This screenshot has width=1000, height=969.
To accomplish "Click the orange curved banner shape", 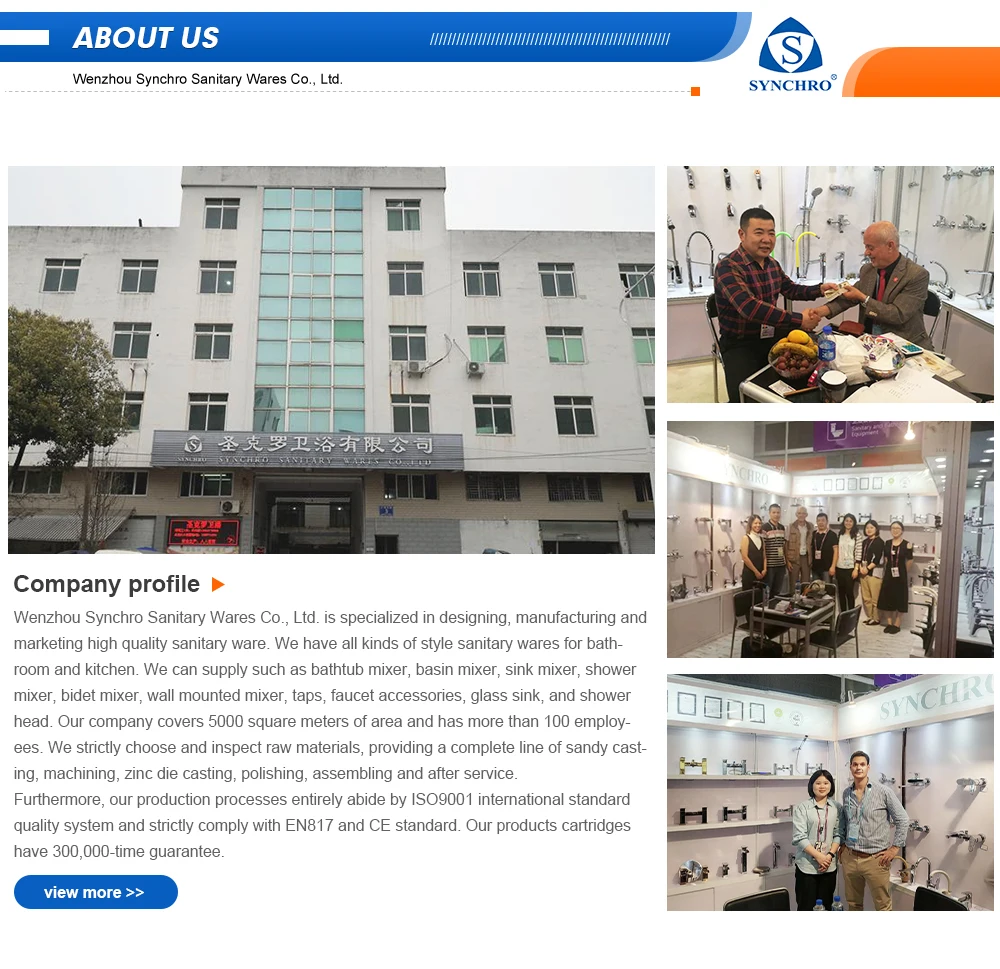I will (x=922, y=72).
